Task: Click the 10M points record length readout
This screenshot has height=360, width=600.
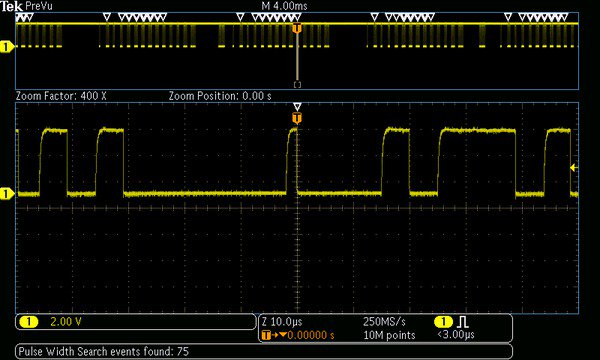Action: click(389, 336)
